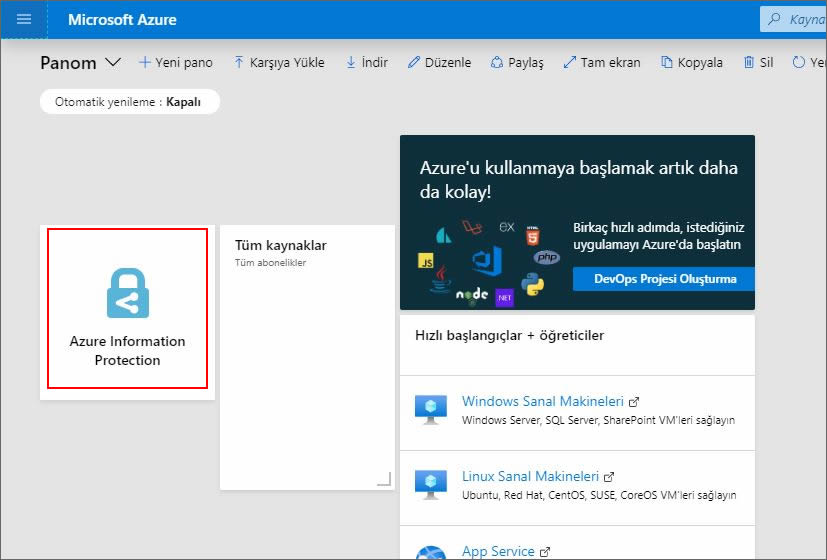Screen dimensions: 827x560
Task: Open App Service link
Action: click(498, 551)
